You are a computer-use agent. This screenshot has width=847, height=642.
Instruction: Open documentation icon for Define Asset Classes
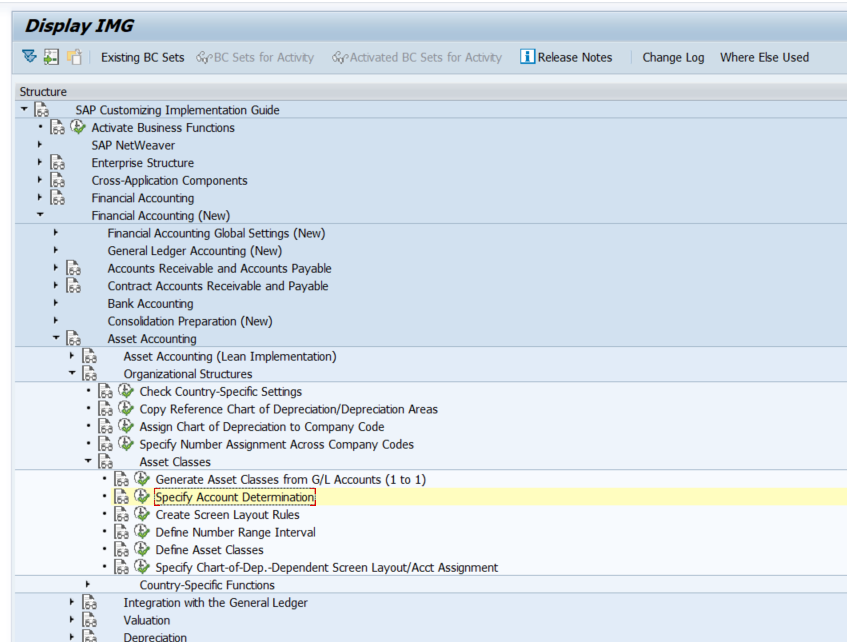122,550
